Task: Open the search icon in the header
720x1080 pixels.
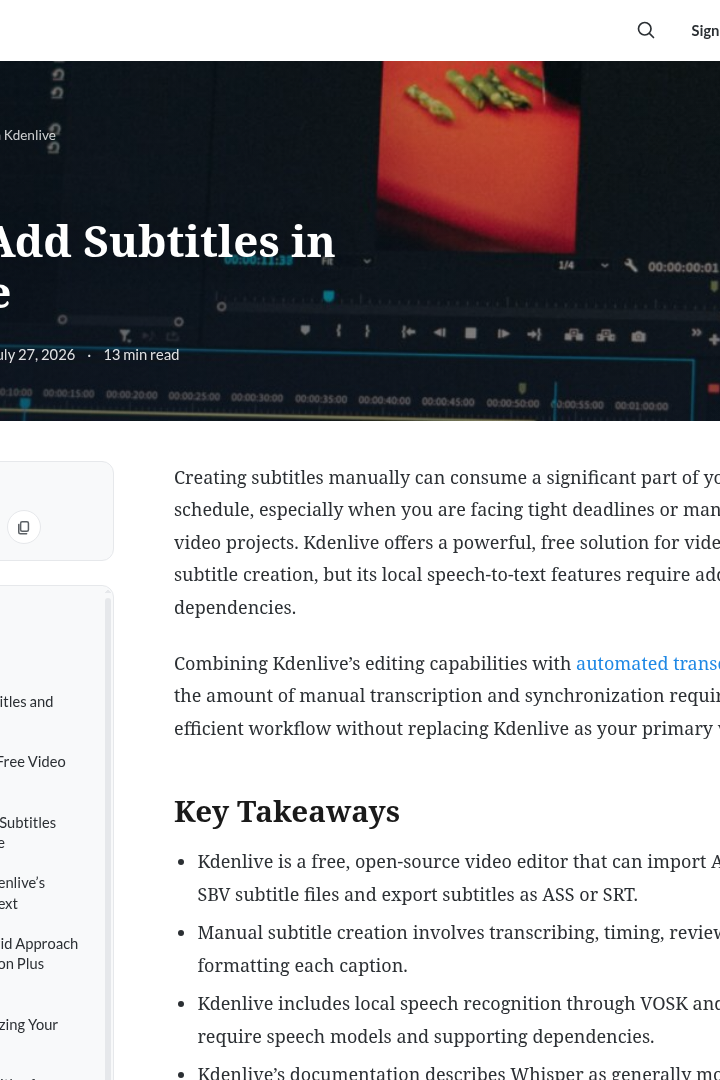Action: [646, 30]
